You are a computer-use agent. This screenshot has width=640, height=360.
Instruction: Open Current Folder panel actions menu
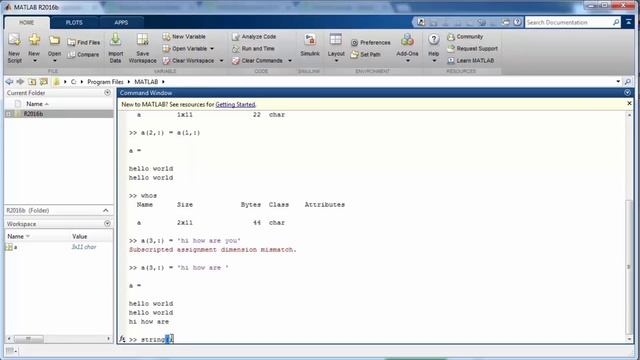(107, 93)
